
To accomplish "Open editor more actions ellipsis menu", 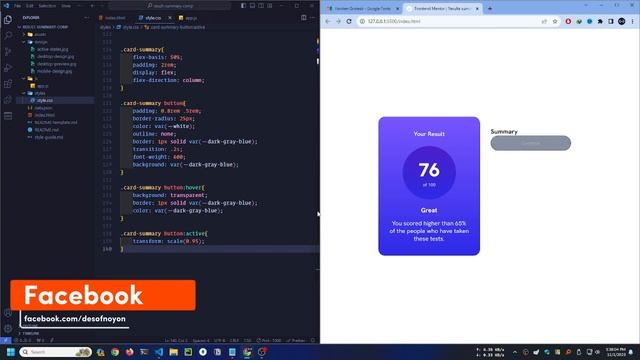I will point(313,18).
